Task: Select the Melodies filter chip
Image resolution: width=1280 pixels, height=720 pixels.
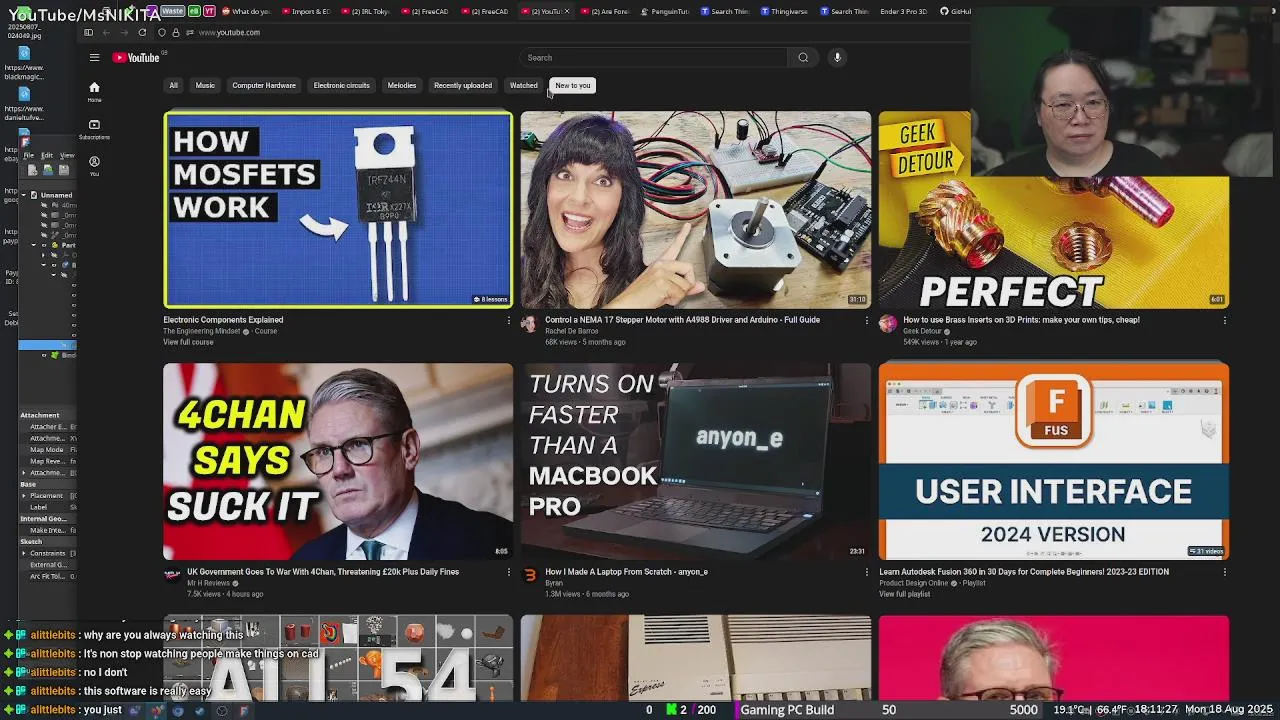Action: 402,85
